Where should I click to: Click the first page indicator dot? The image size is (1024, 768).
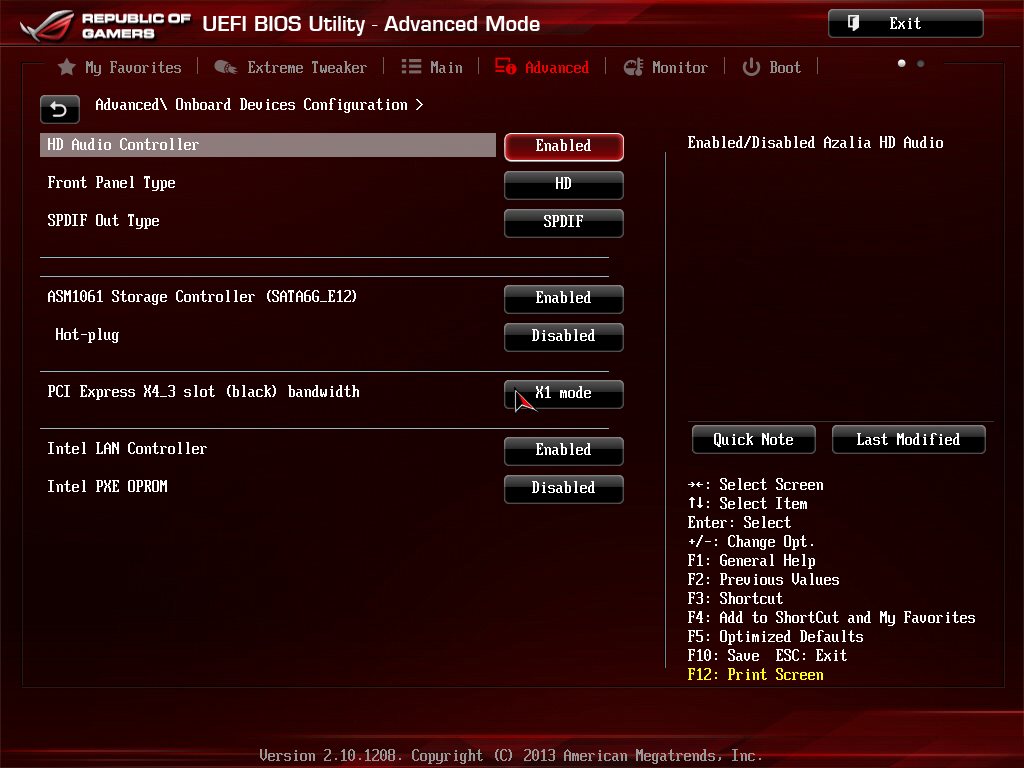[x=902, y=63]
